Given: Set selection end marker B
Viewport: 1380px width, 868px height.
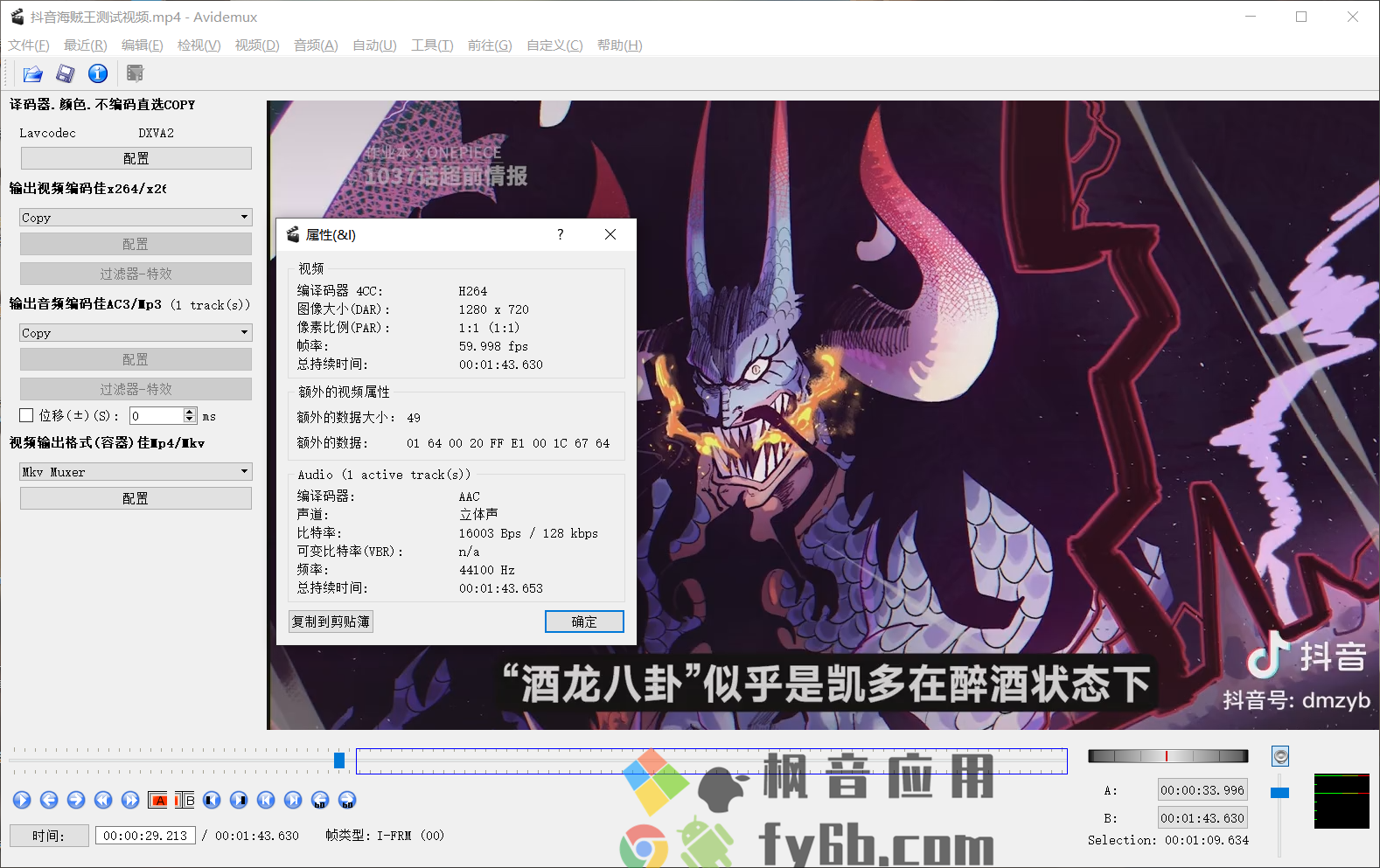Looking at the screenshot, I should [185, 800].
